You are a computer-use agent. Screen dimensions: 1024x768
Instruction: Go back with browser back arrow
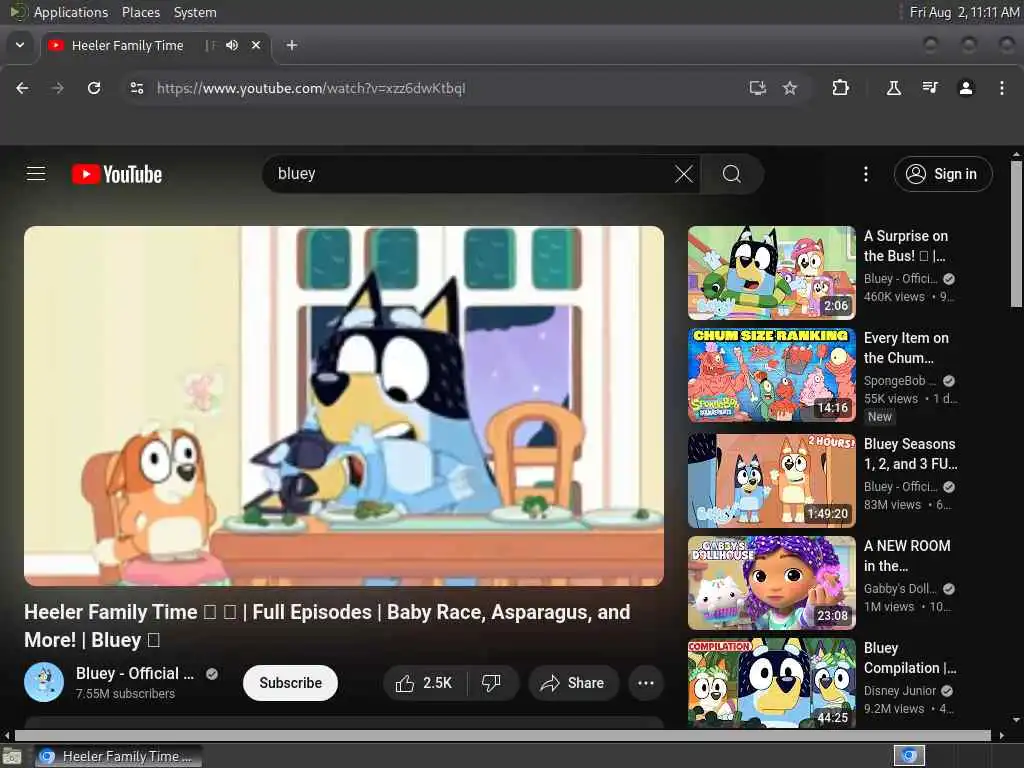coord(22,88)
